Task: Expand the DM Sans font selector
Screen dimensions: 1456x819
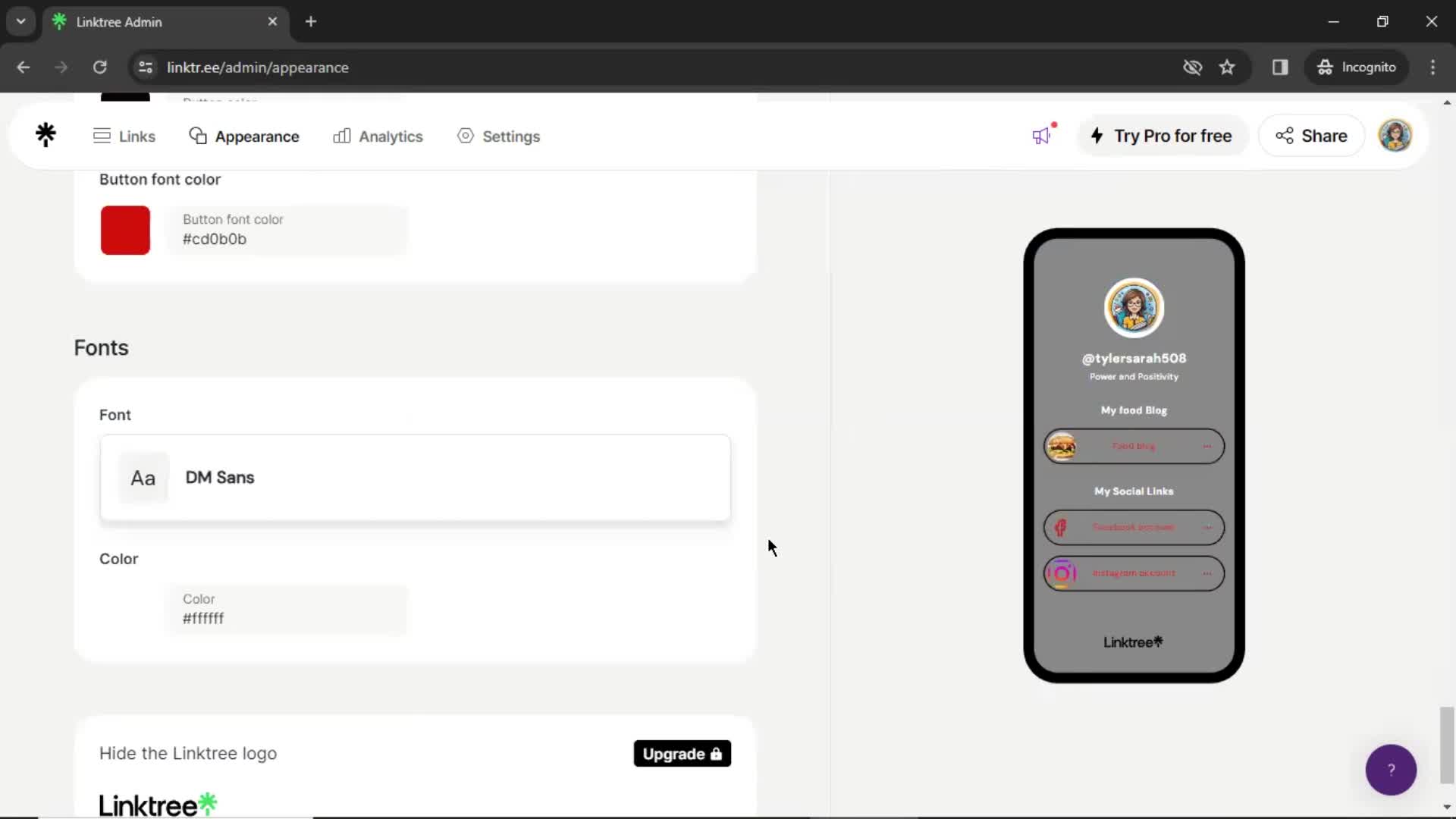Action: [415, 477]
